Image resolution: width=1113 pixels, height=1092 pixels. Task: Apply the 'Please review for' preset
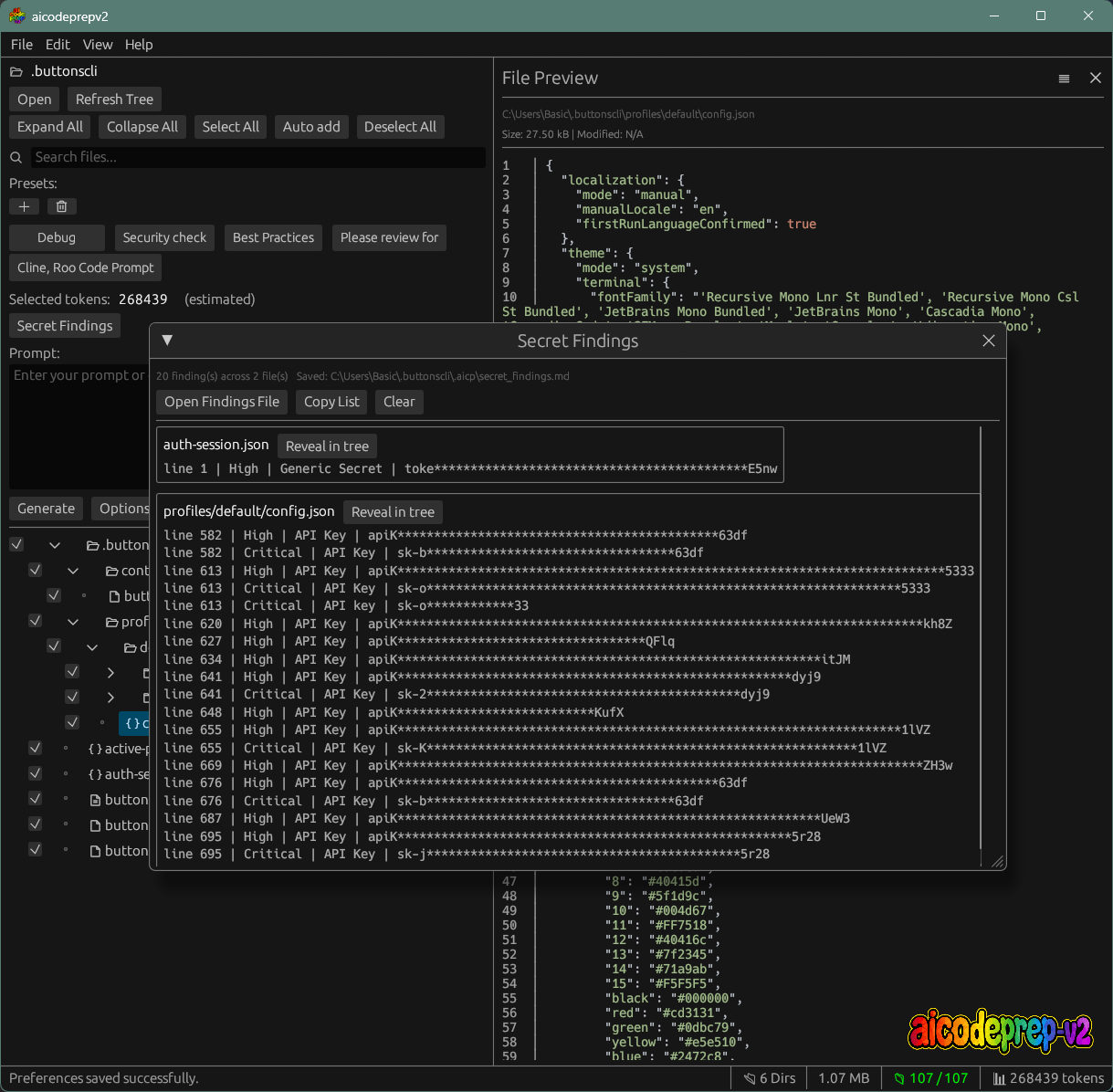(x=389, y=237)
